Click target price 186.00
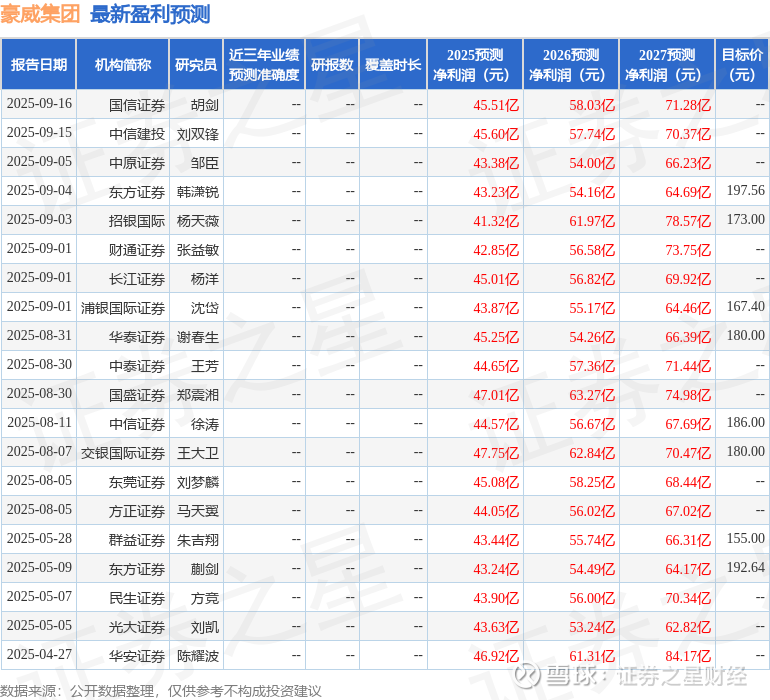The height and width of the screenshot is (700, 770). click(745, 422)
